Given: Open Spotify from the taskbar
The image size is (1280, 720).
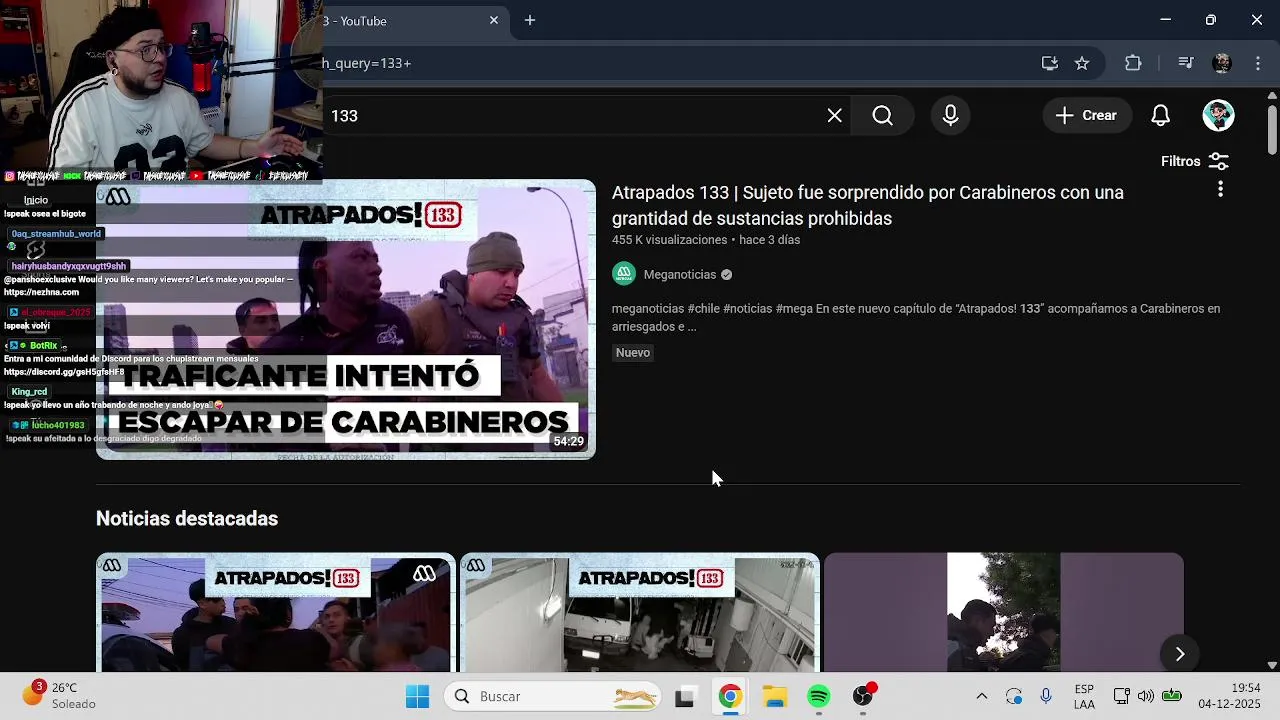Looking at the screenshot, I should click(x=819, y=696).
